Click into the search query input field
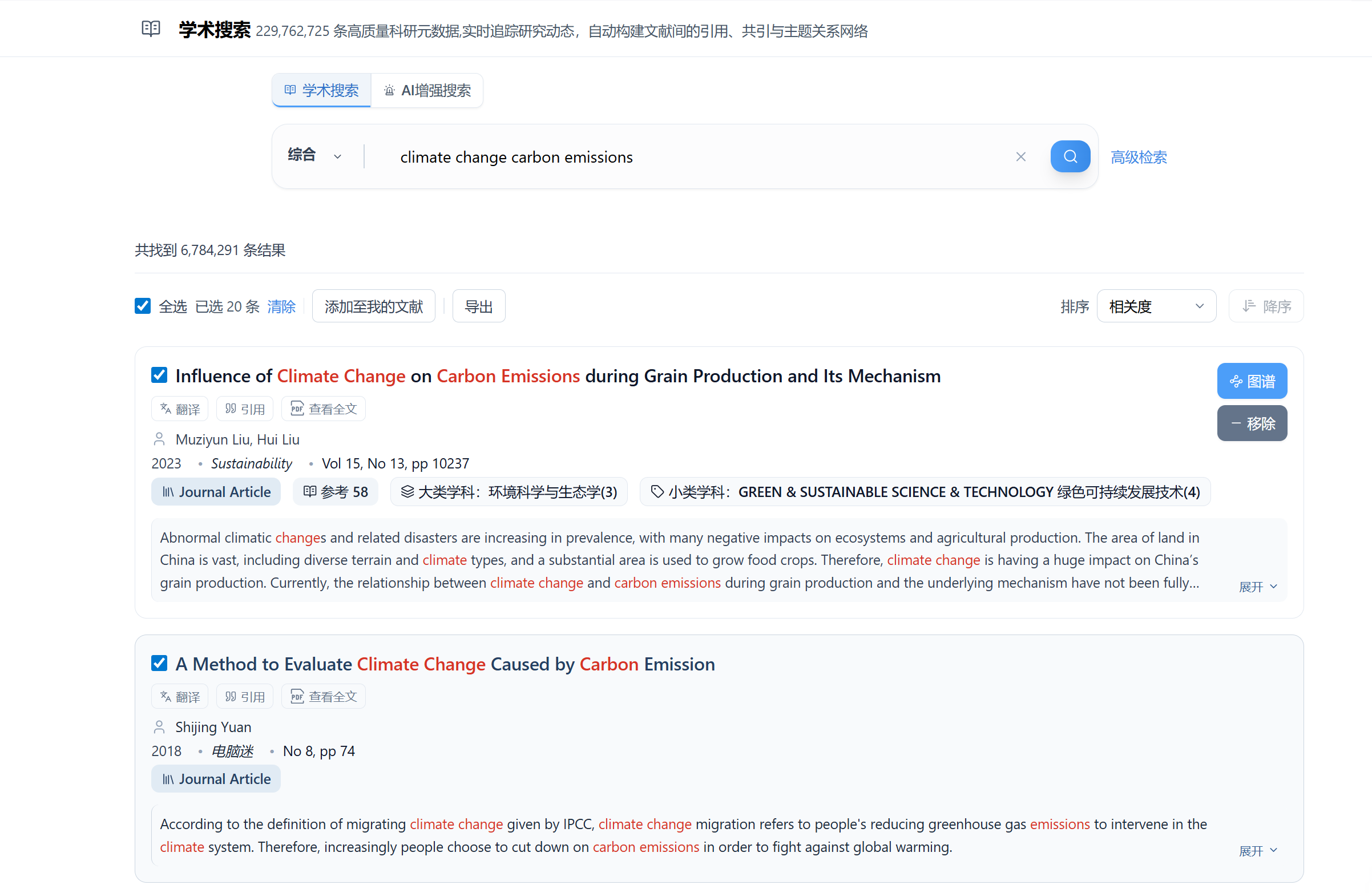This screenshot has height=893, width=1372. (692, 157)
